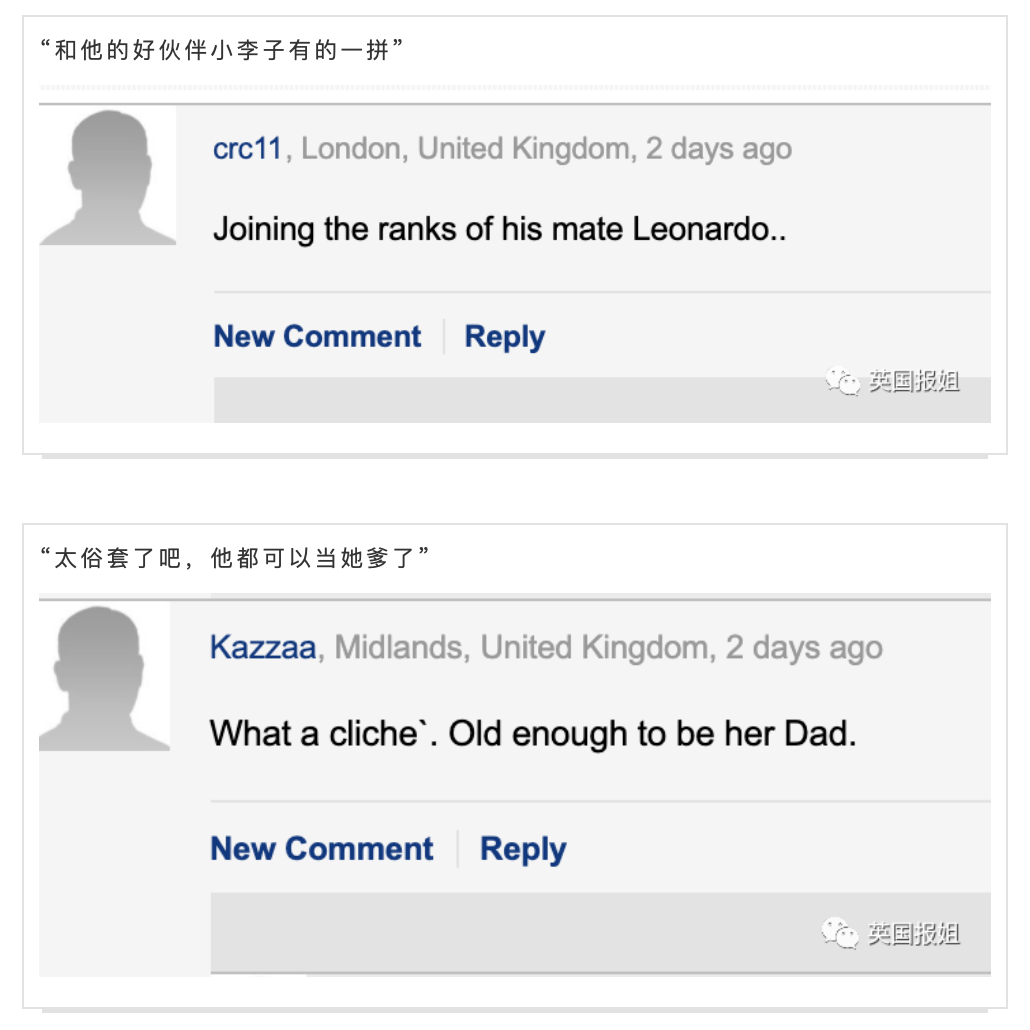Click the avatar silhouette beside Kazzaa

104,678
